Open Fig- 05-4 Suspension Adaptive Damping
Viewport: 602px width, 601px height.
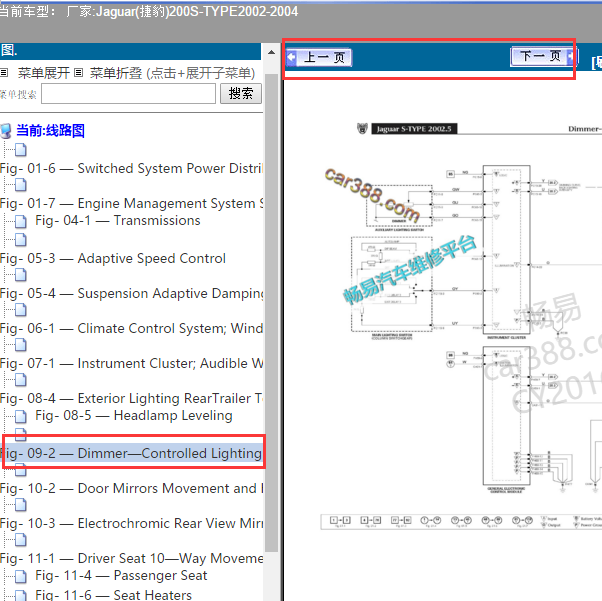point(131,293)
